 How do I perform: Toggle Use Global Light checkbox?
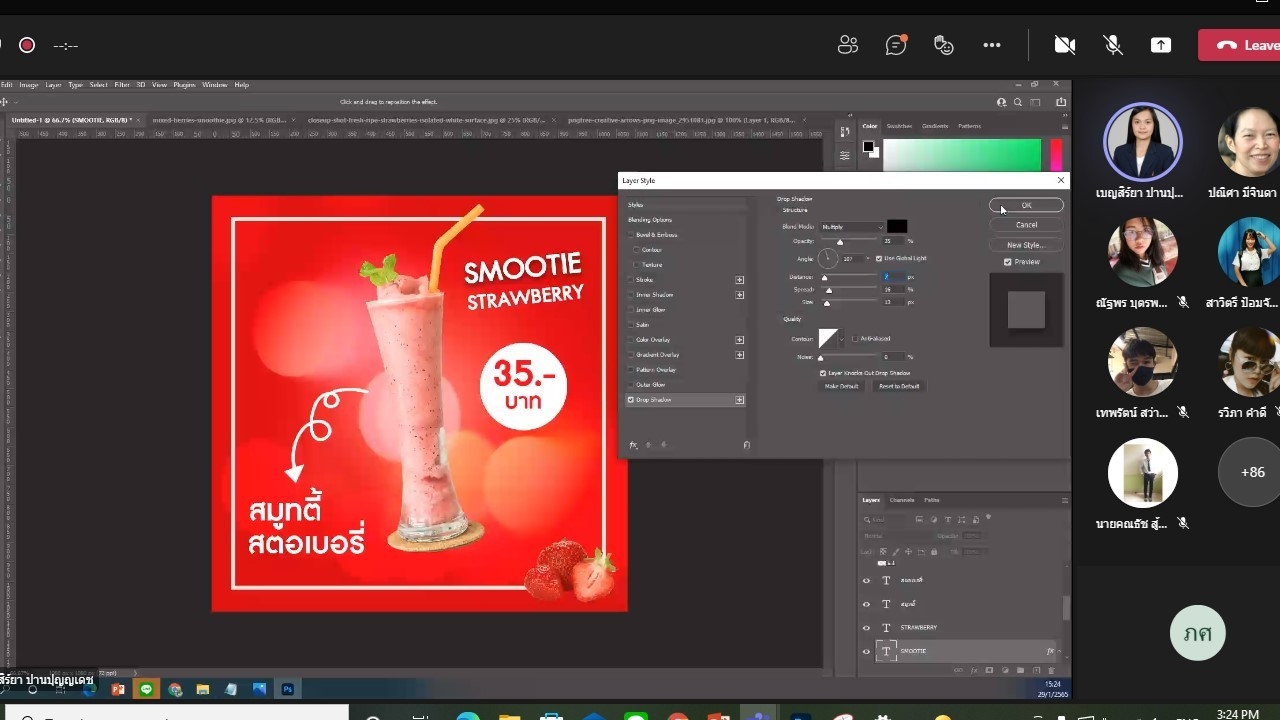(879, 258)
